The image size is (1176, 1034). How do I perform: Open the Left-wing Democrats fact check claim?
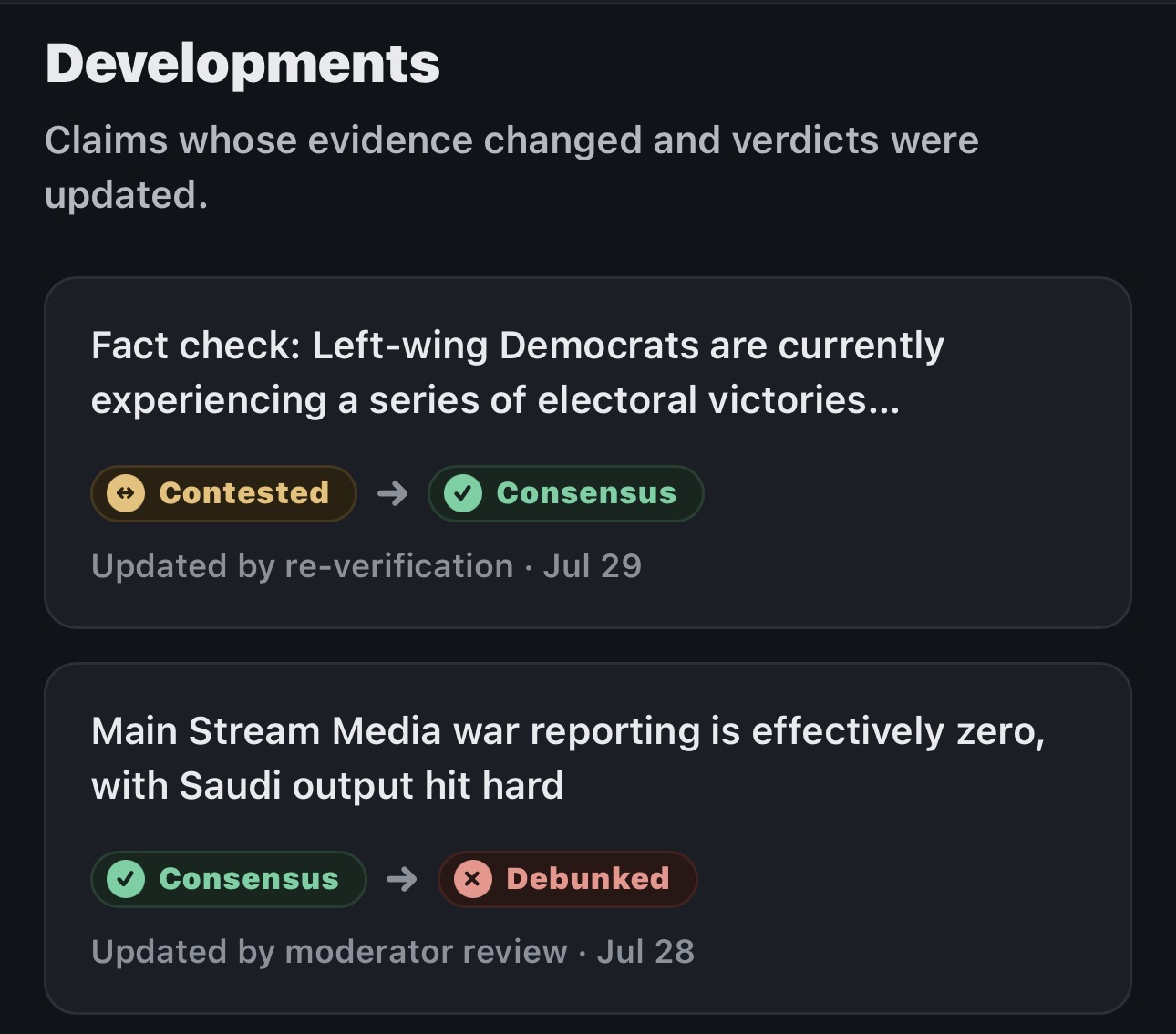click(518, 373)
